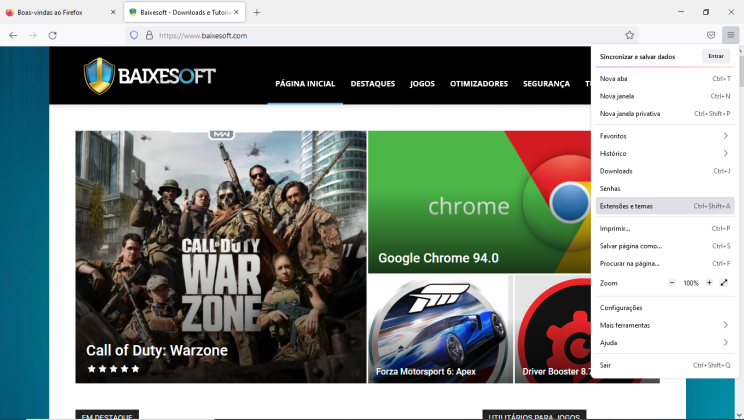This screenshot has height=420, width=744.
Task: Reset zoom by clicking 100%
Action: coord(690,283)
